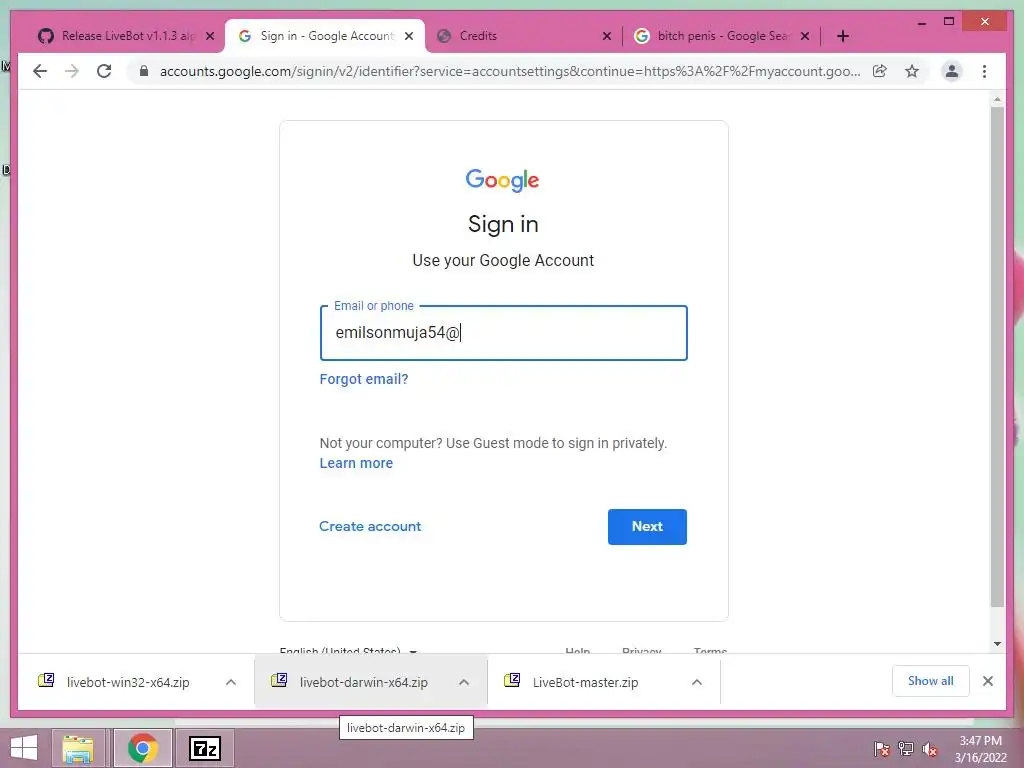
Task: Click the scrollbar up arrow
Action: (x=997, y=99)
